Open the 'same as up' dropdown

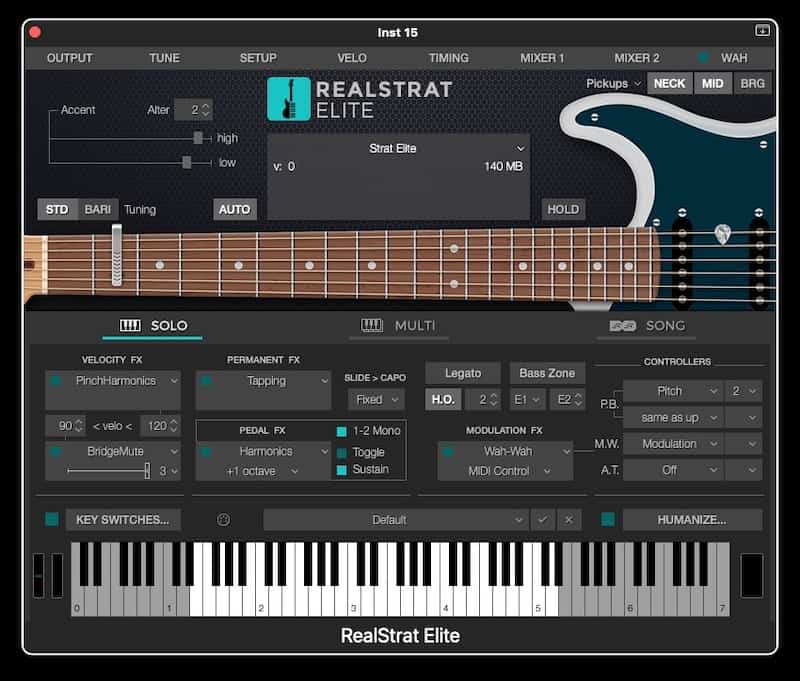coord(672,418)
